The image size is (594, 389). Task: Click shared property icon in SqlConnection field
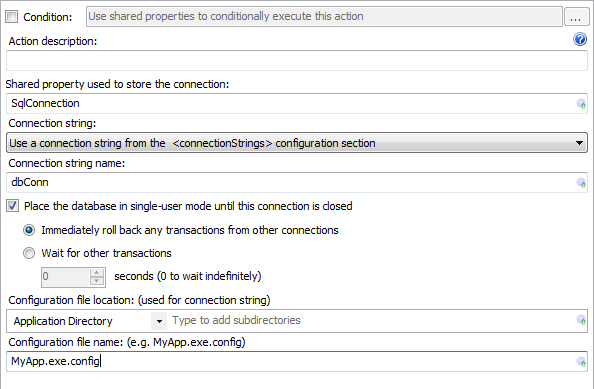pos(581,104)
